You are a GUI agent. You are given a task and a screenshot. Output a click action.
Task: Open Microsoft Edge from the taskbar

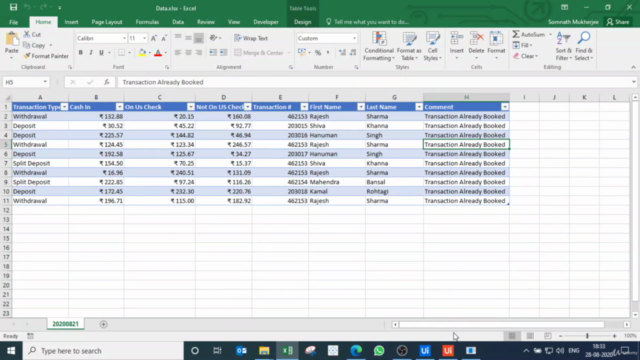pyautogui.click(x=356, y=351)
